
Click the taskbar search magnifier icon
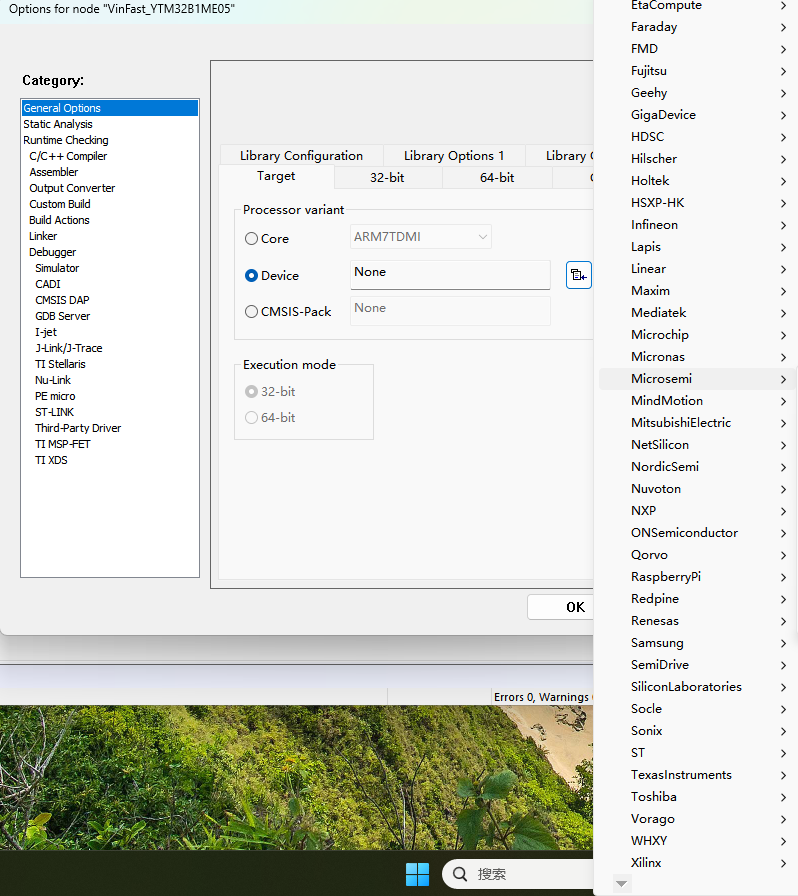point(460,874)
